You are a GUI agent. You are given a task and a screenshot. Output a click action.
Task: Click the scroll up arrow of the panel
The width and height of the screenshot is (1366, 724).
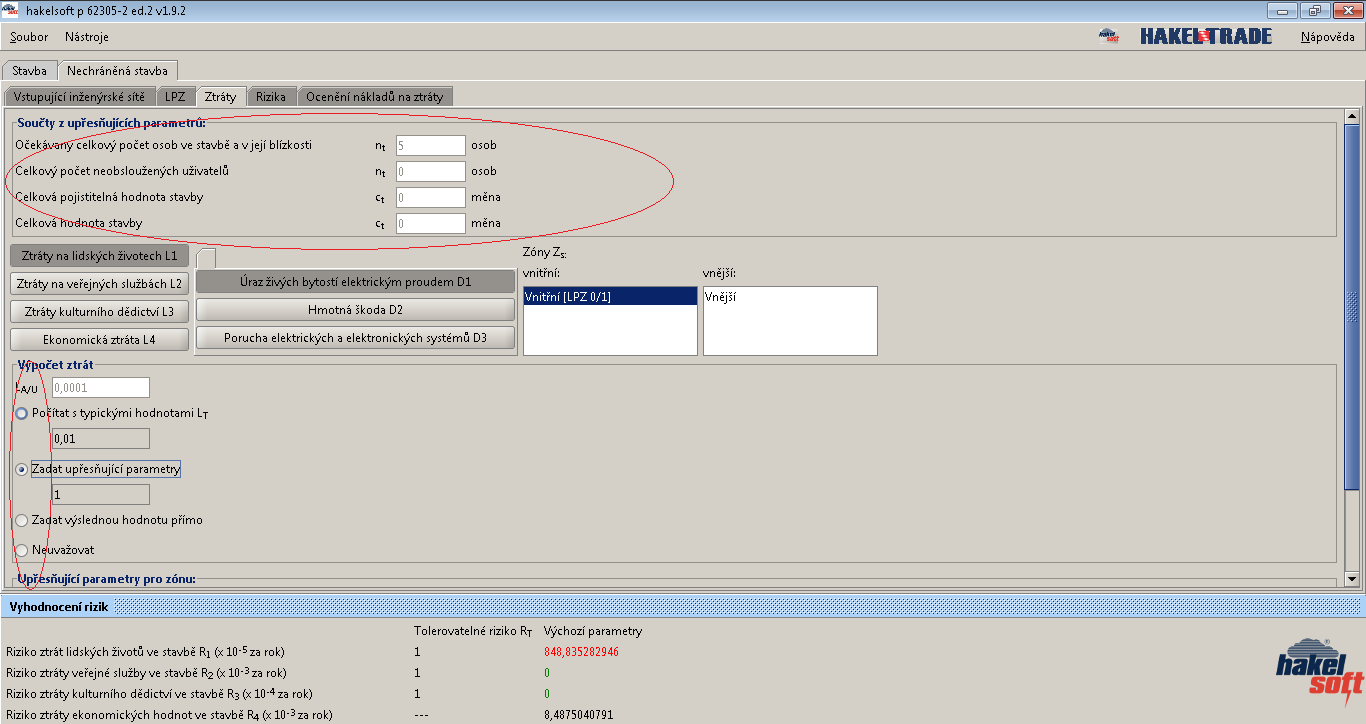[1352, 117]
